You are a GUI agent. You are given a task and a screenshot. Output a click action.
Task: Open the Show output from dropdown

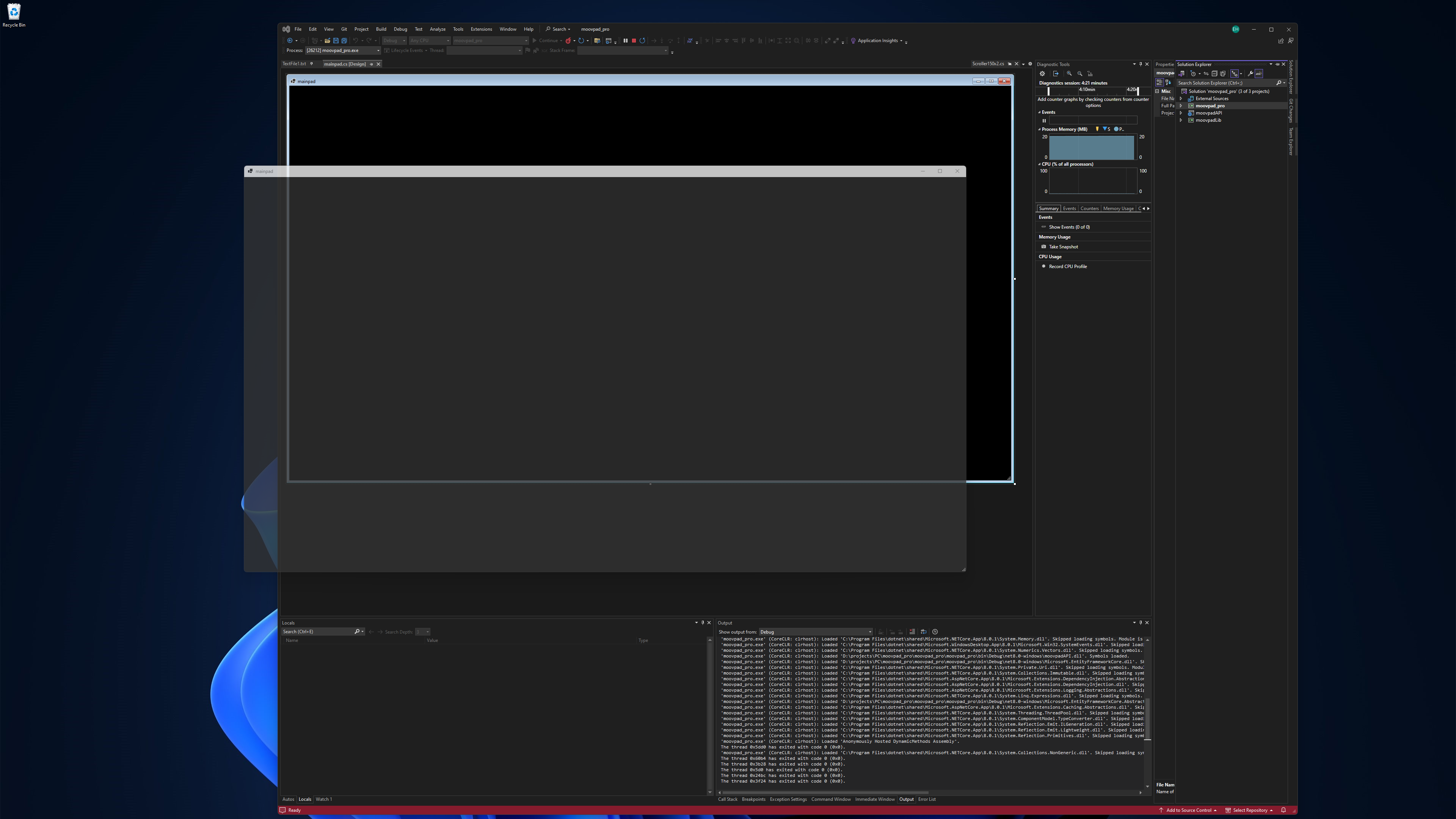(816, 632)
